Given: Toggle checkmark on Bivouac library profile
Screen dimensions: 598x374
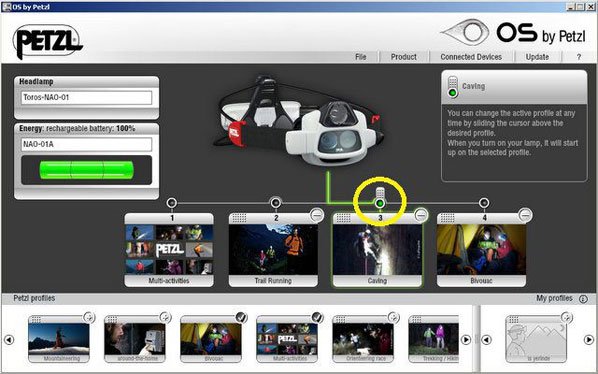Looking at the screenshot, I should [241, 318].
